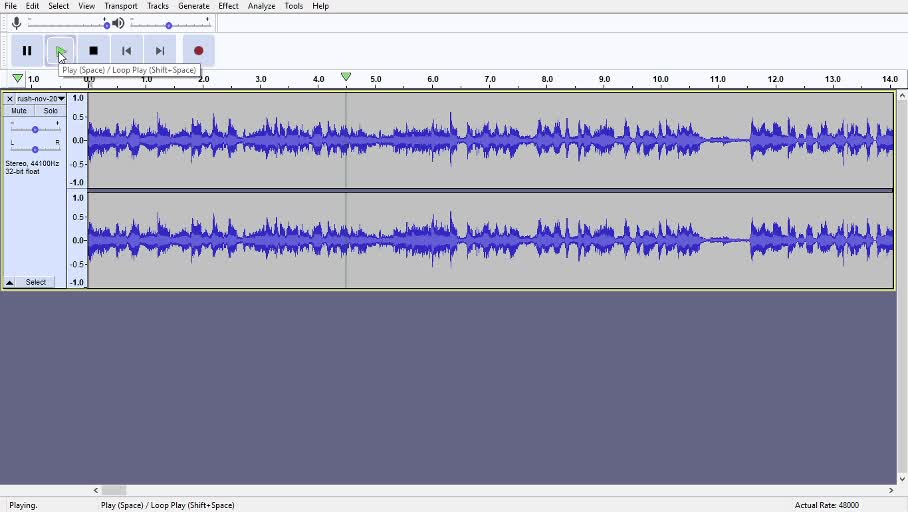Collapse the track with the arrow button
908x512 pixels.
(x=10, y=282)
